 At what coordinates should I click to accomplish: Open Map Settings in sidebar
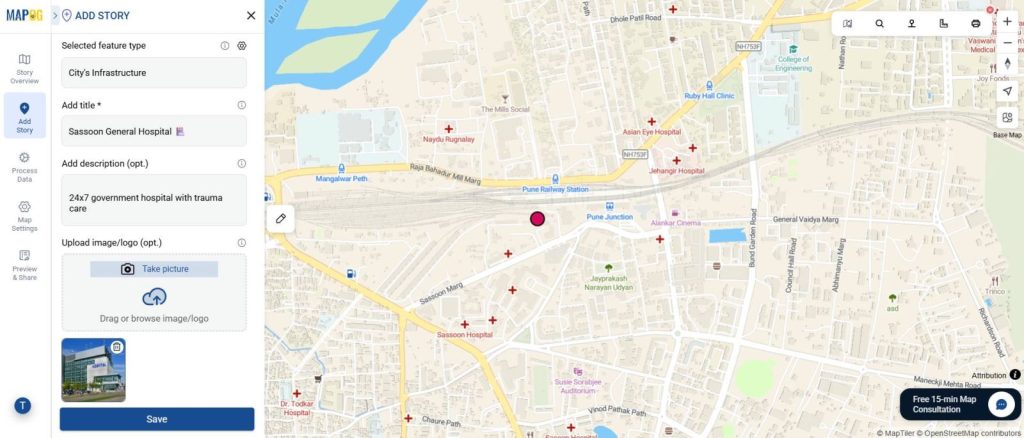click(x=24, y=216)
